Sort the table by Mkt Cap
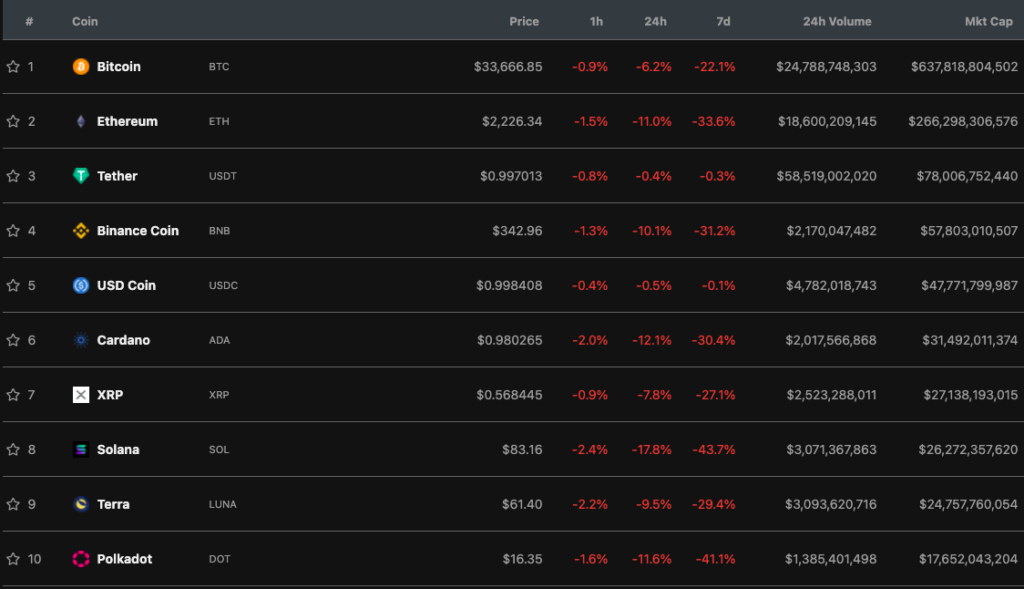Viewport: 1024px width, 589px height. pos(988,20)
